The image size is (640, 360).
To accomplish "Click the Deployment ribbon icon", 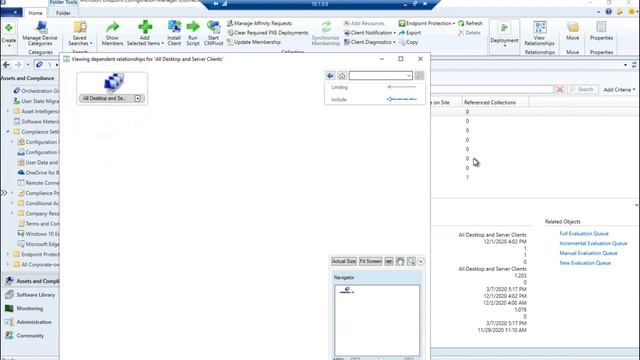I will coord(504,29).
